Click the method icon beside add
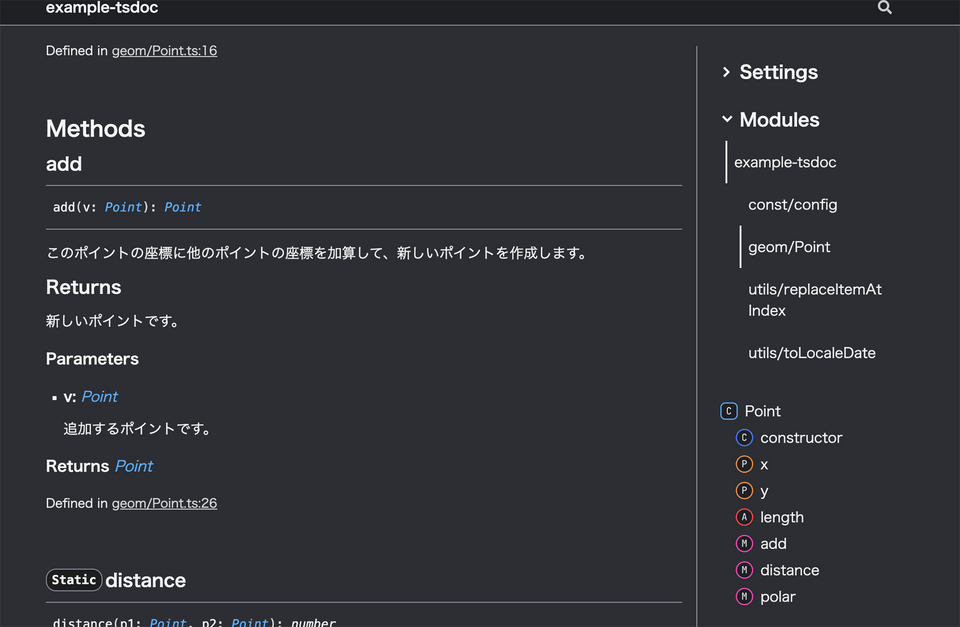The height and width of the screenshot is (627, 960). coord(744,543)
